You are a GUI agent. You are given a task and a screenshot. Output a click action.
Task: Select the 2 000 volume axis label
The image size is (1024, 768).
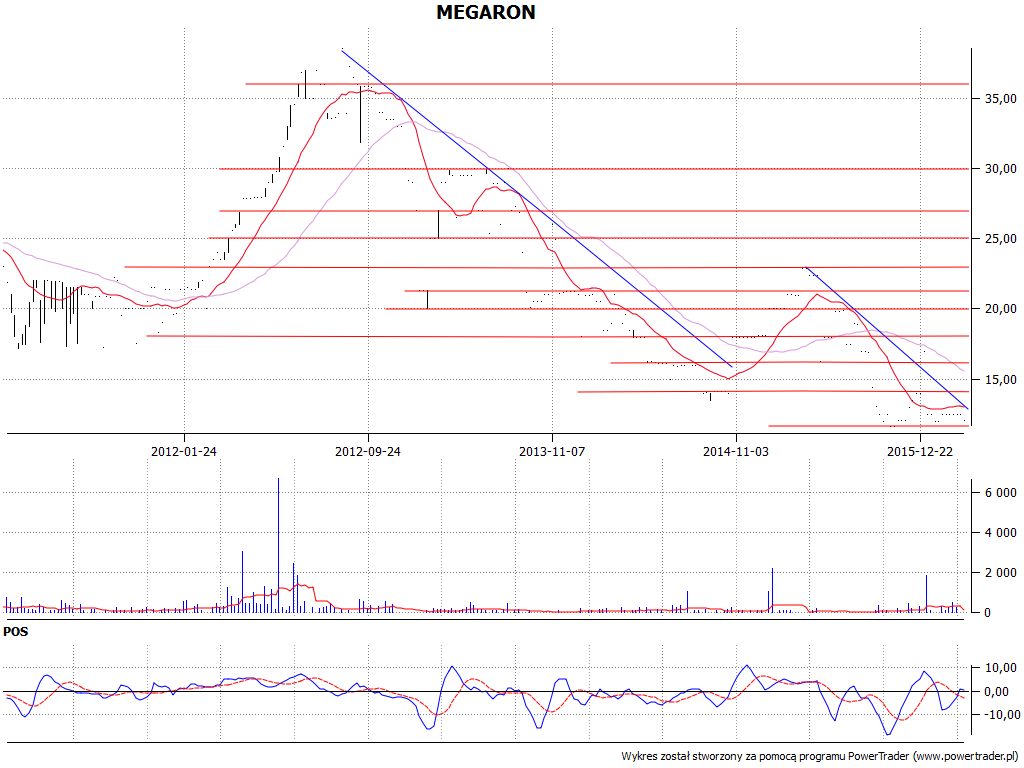(x=1000, y=573)
